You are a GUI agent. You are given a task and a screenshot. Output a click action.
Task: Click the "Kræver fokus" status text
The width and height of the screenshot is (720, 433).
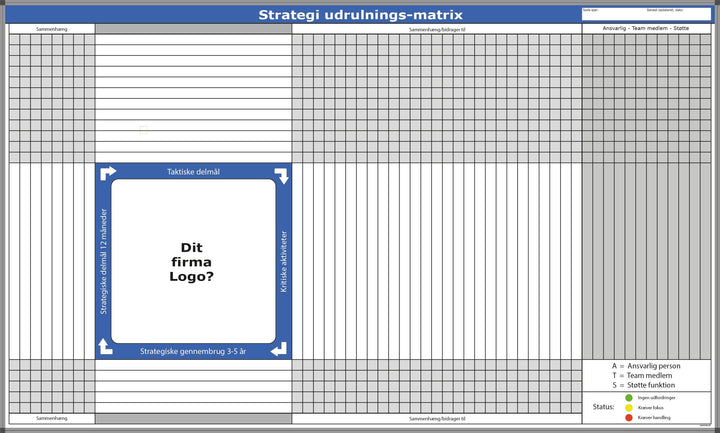pyautogui.click(x=651, y=408)
